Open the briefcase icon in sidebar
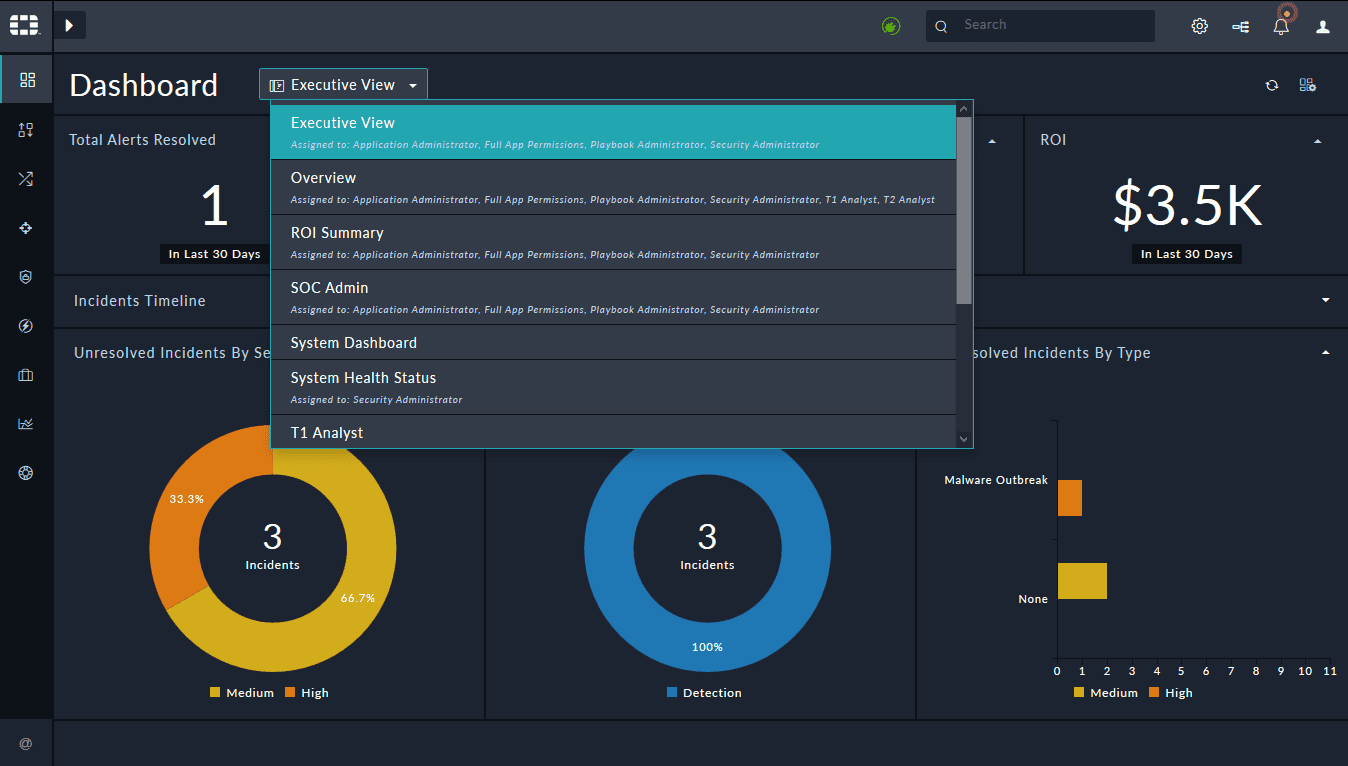The height and width of the screenshot is (766, 1348). tap(26, 375)
